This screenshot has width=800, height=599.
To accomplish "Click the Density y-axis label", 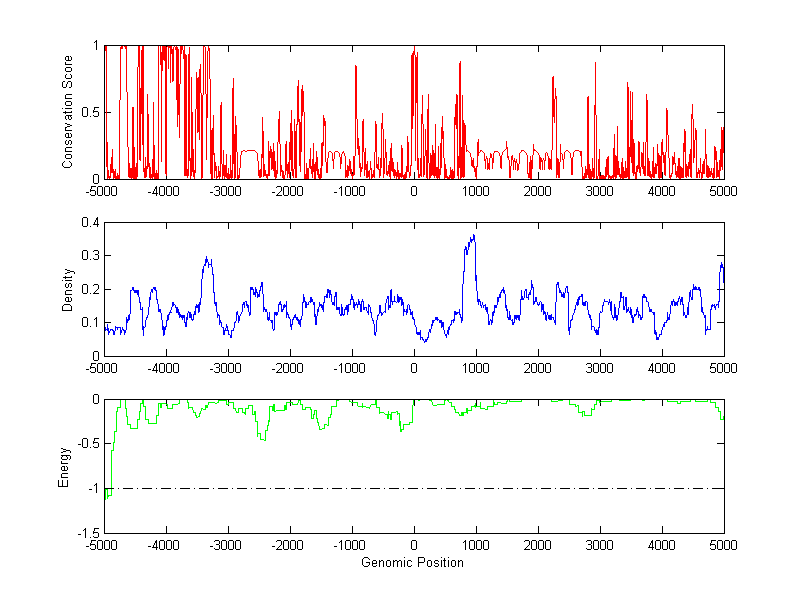I will (67, 290).
